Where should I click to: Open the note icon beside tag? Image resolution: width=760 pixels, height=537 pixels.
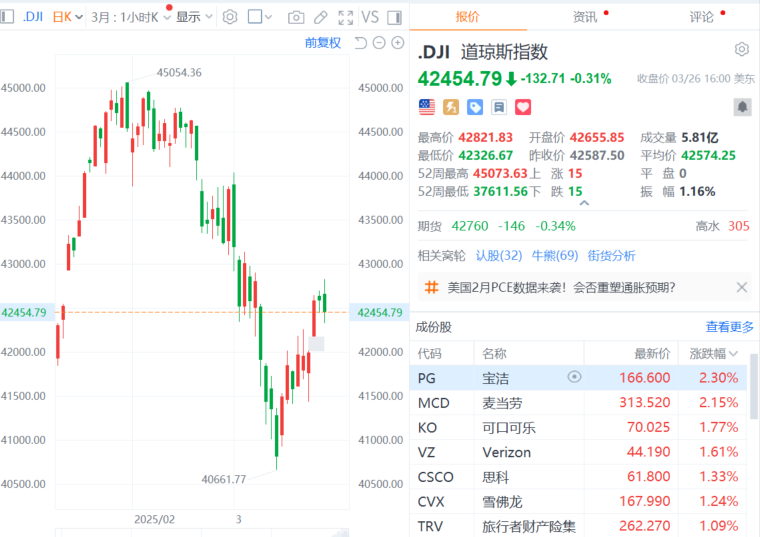pos(499,107)
